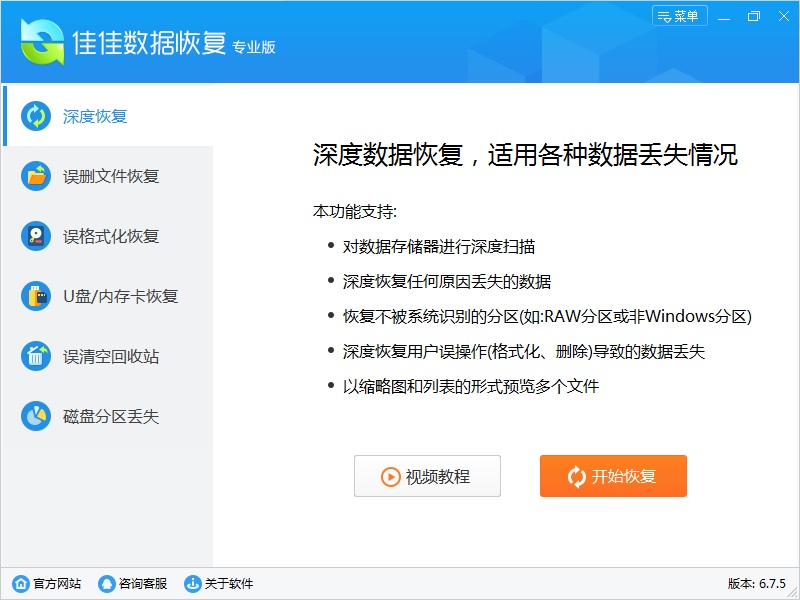
Task: Visit the 官方网站 link
Action: 46,583
